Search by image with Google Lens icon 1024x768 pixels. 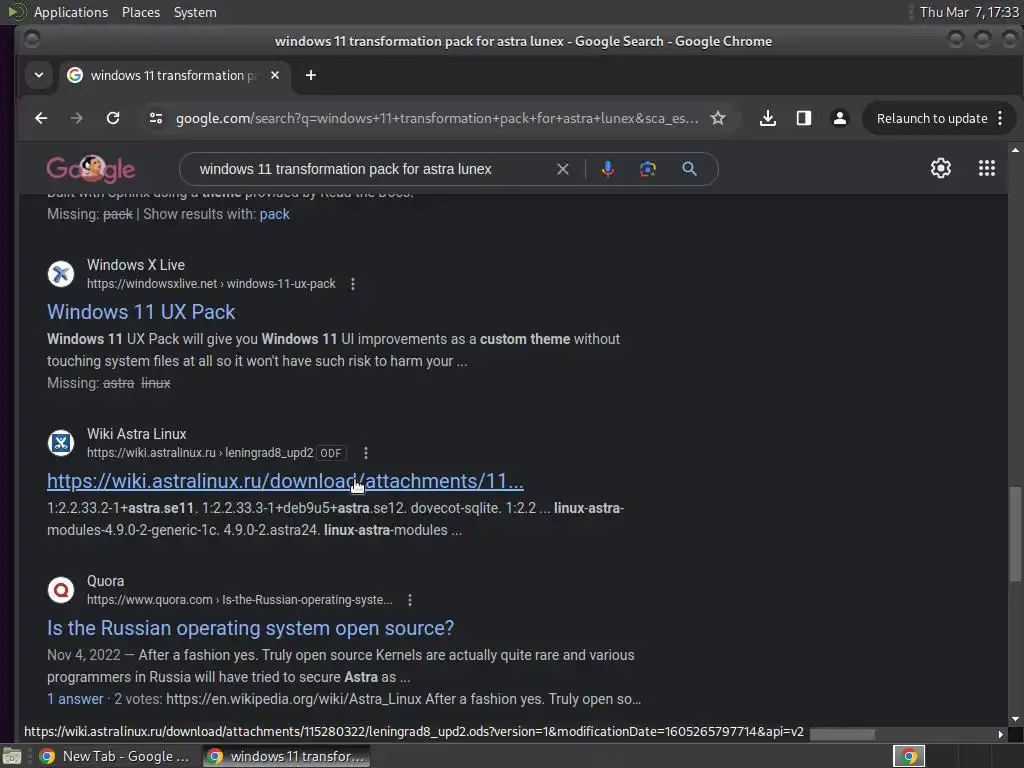[647, 169]
